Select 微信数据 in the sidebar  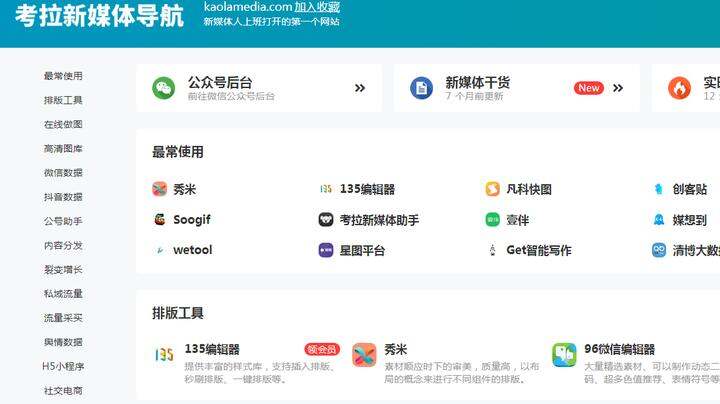point(63,173)
